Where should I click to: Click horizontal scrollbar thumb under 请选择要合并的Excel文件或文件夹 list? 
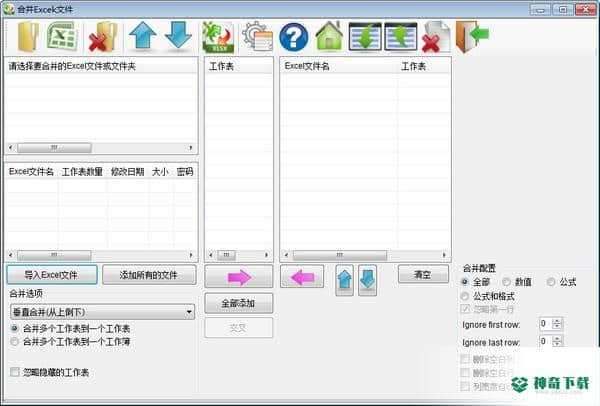pos(54,148)
